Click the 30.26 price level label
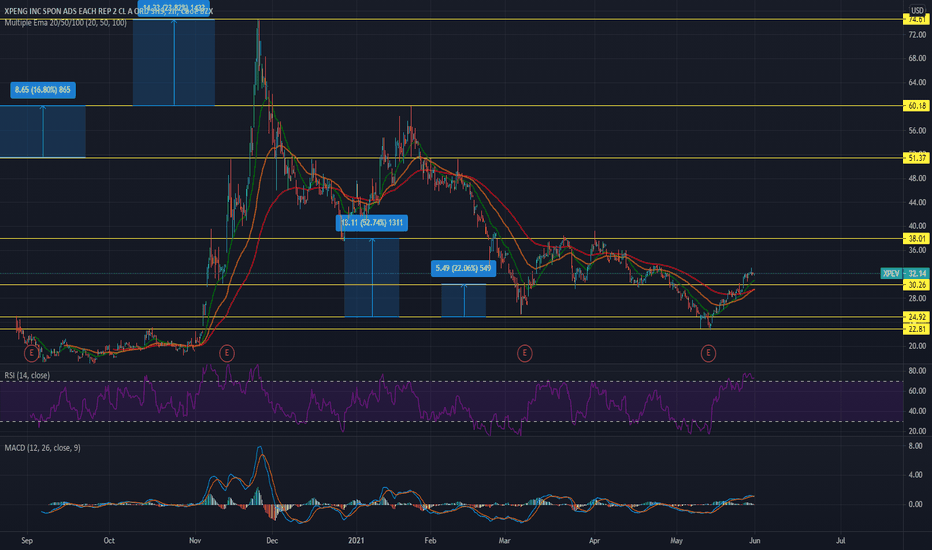 click(x=916, y=285)
